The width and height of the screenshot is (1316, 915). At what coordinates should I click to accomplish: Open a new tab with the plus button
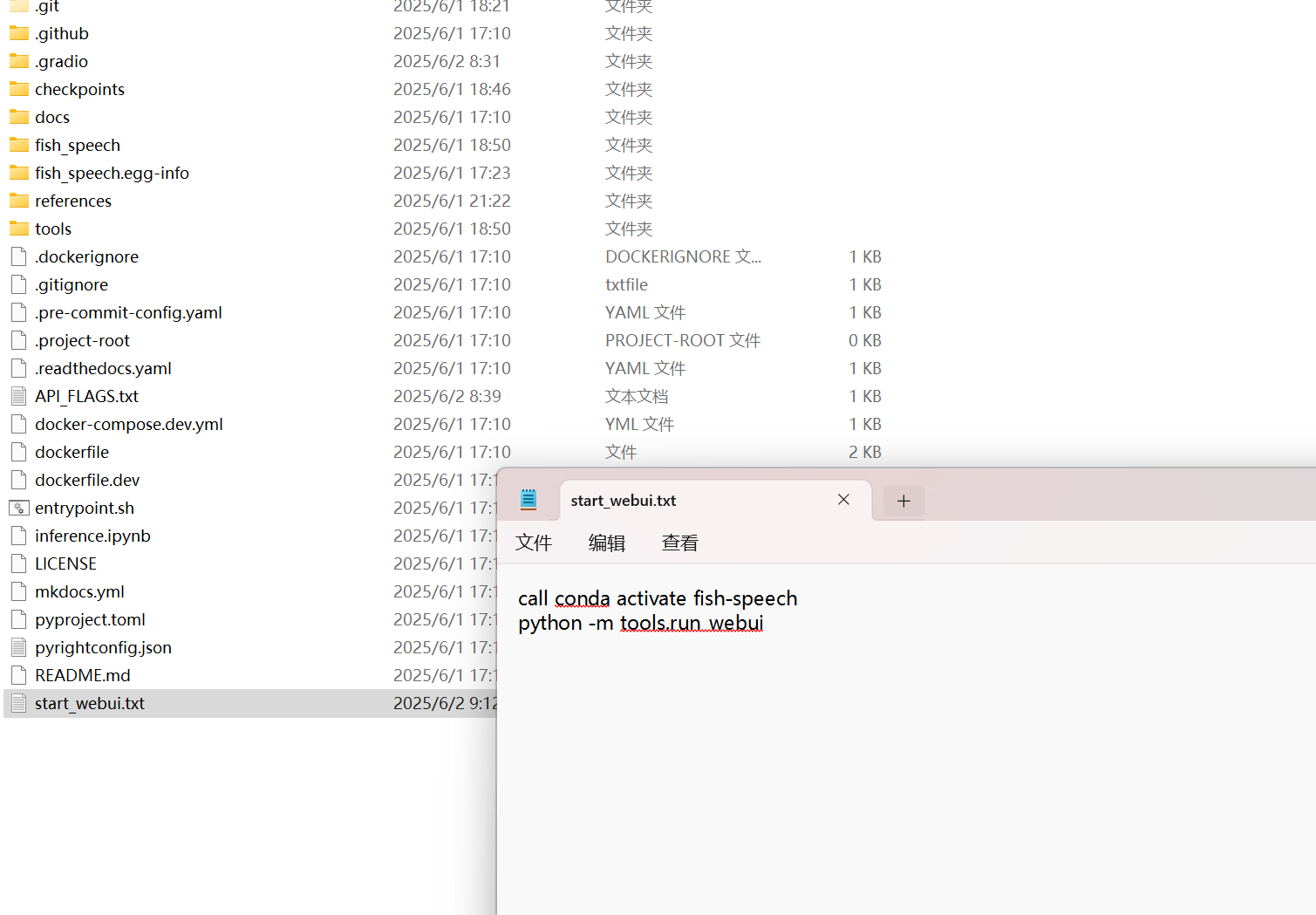903,501
